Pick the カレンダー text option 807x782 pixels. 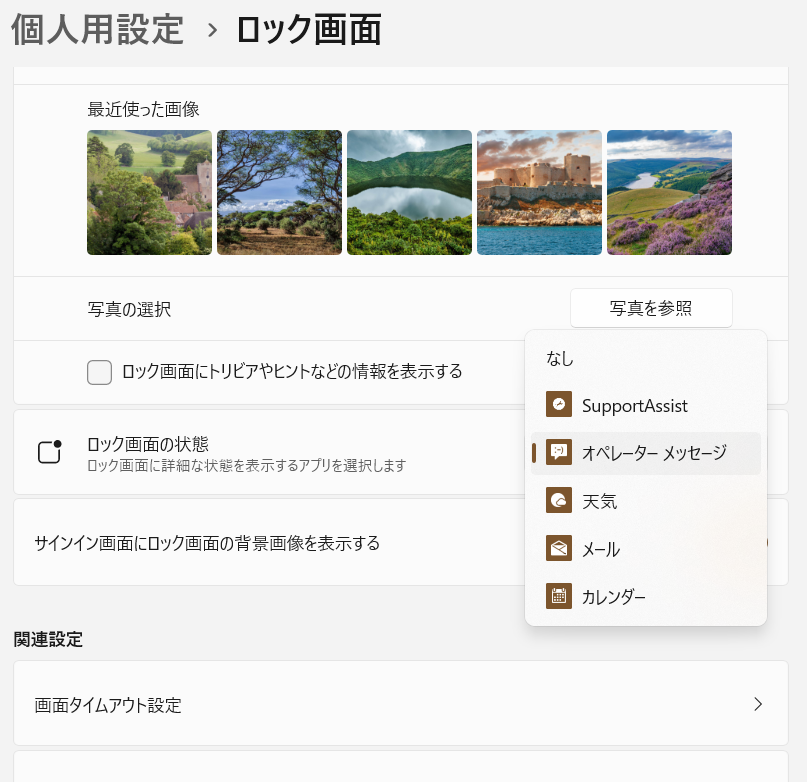pos(613,597)
